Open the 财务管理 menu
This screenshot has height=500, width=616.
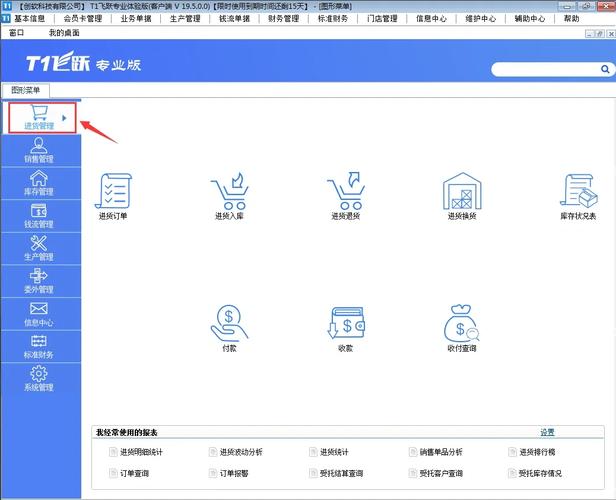283,18
